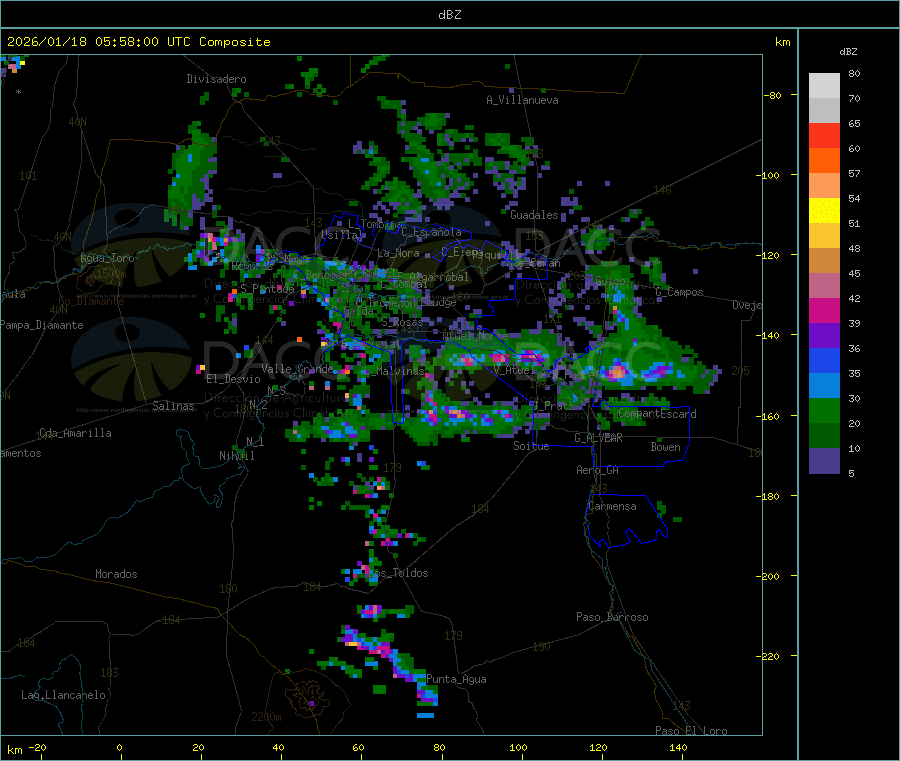Image resolution: width=900 pixels, height=761 pixels.
Task: Click the 60 km bottom axis tick
Action: click(x=358, y=748)
